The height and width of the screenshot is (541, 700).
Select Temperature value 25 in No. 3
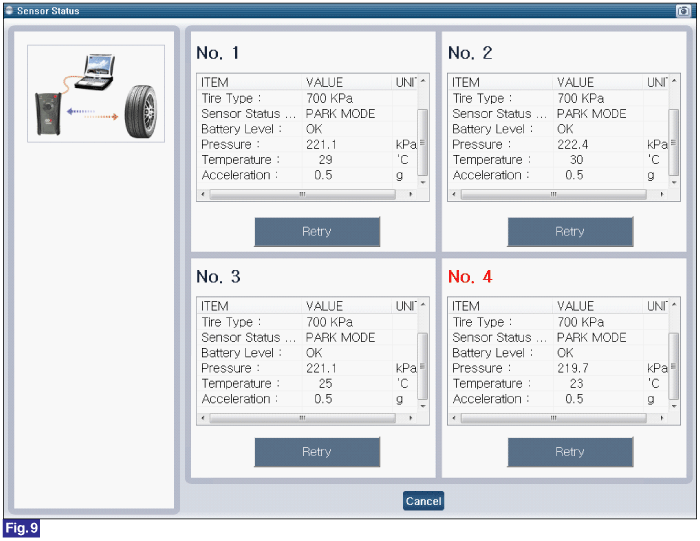click(325, 383)
